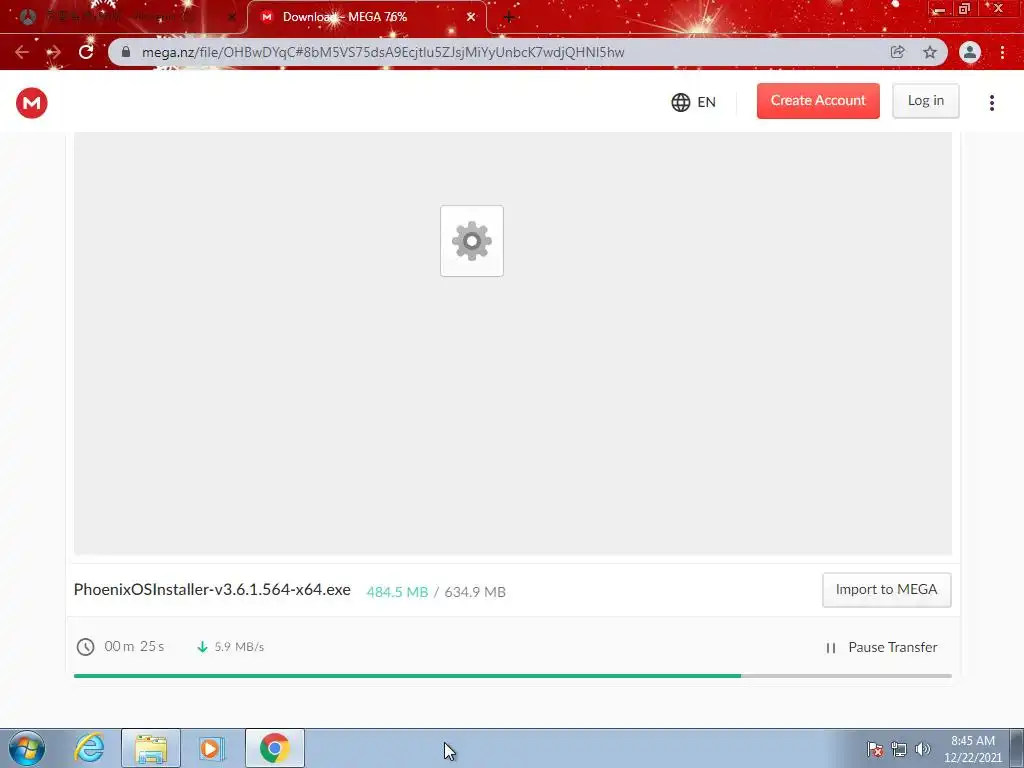Pause the file transfer
This screenshot has width=1024, height=768.
click(x=882, y=647)
